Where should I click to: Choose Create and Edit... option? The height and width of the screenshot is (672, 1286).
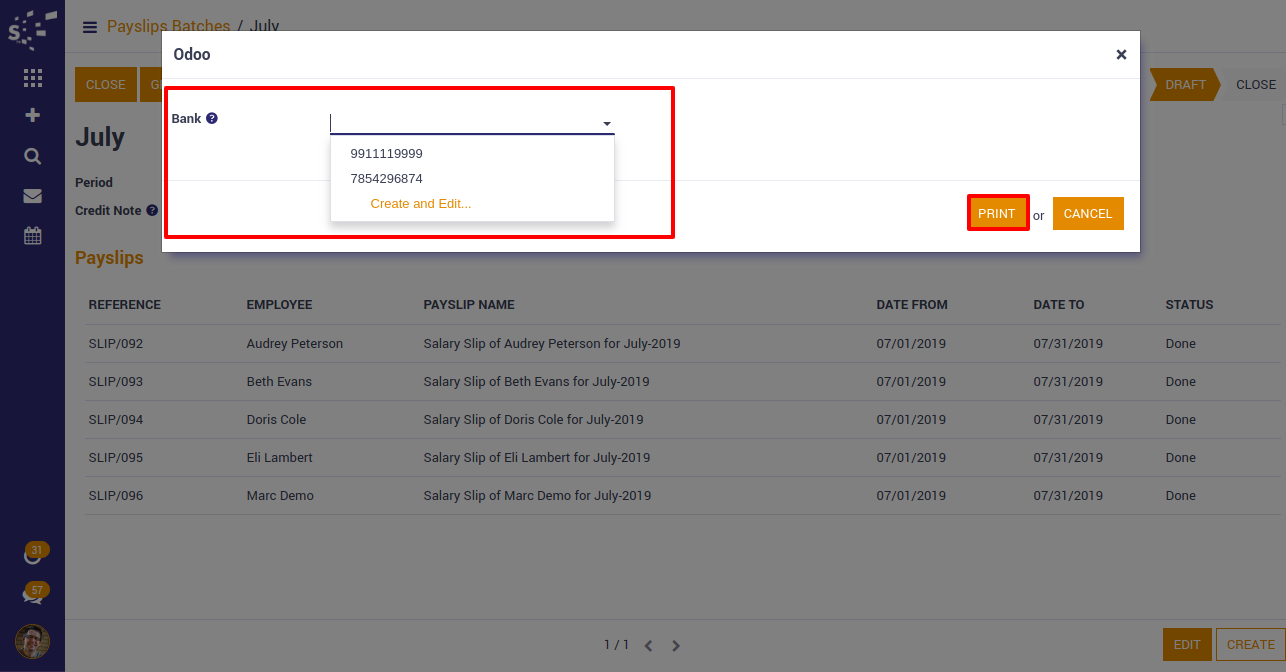click(420, 204)
